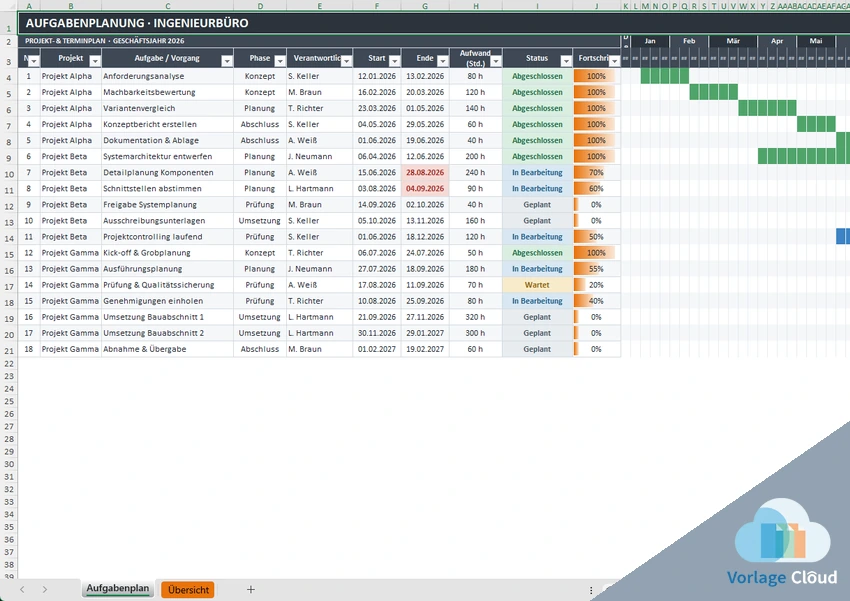Expand the Aufwand (Std.) filter
The width and height of the screenshot is (850, 601).
[x=495, y=61]
